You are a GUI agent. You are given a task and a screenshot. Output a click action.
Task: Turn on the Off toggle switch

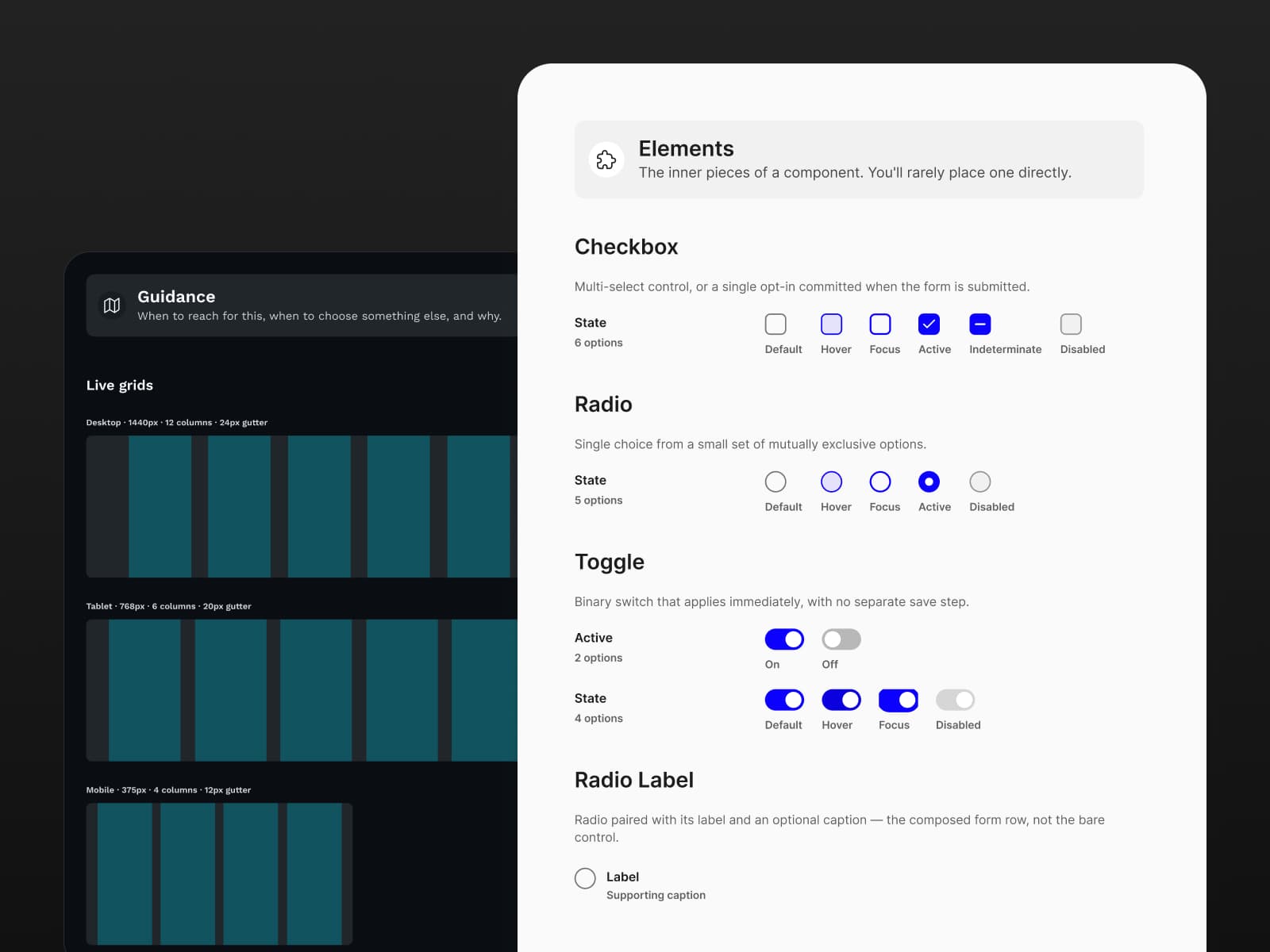tap(841, 639)
